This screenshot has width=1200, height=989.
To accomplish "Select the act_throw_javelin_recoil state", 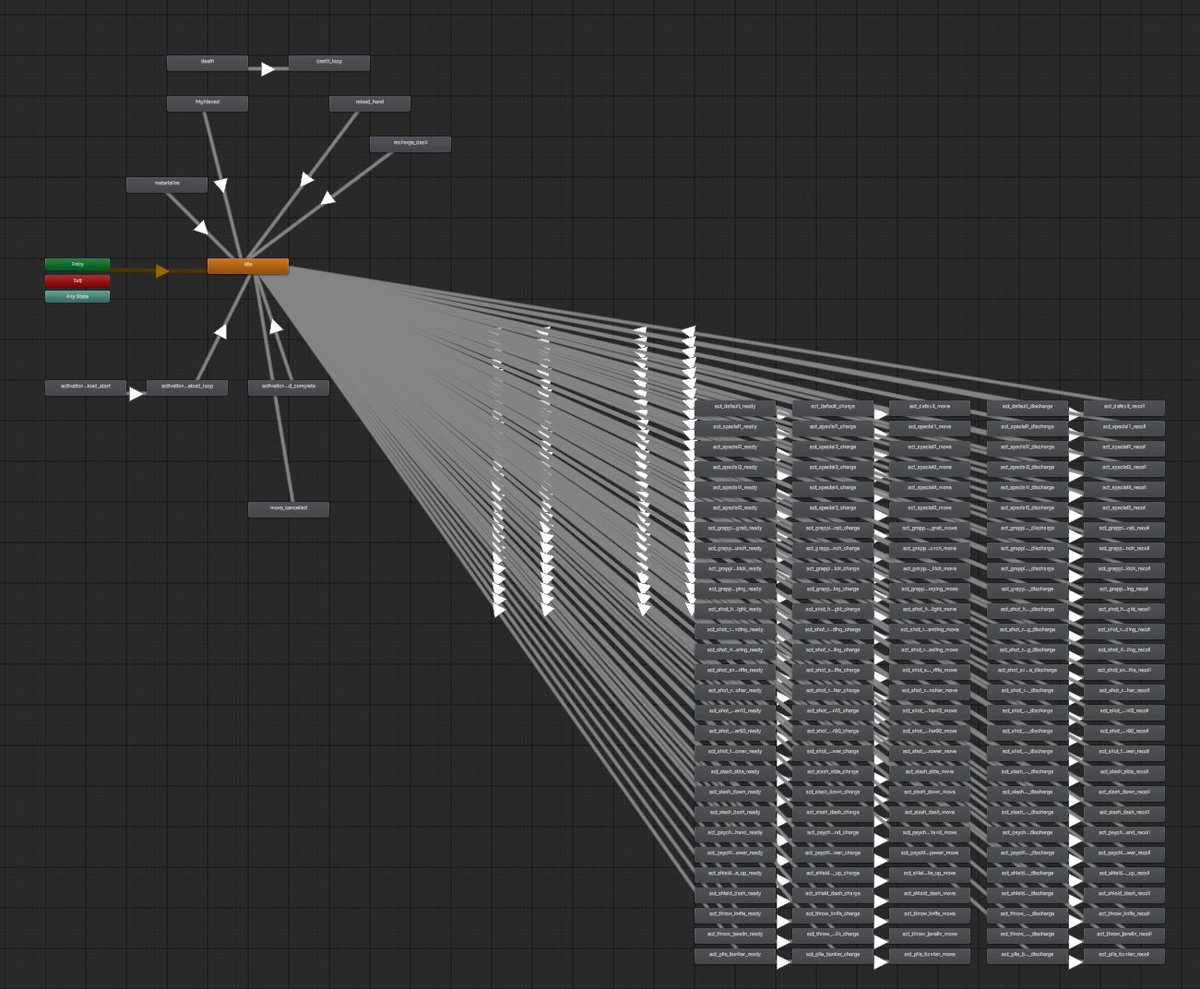I will tap(1124, 935).
